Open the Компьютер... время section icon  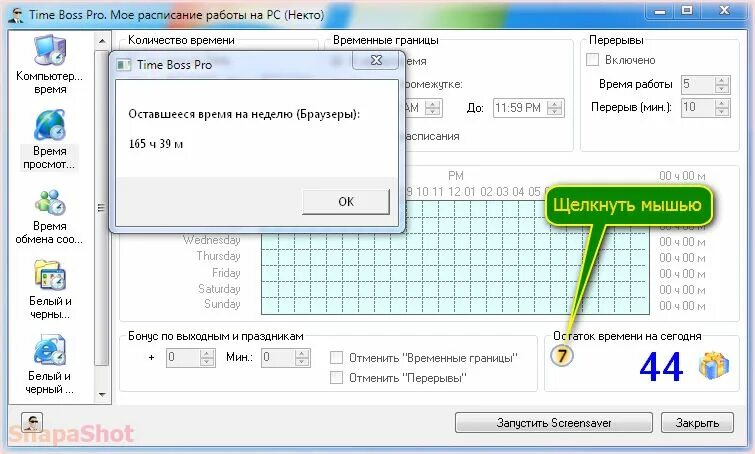[50, 50]
